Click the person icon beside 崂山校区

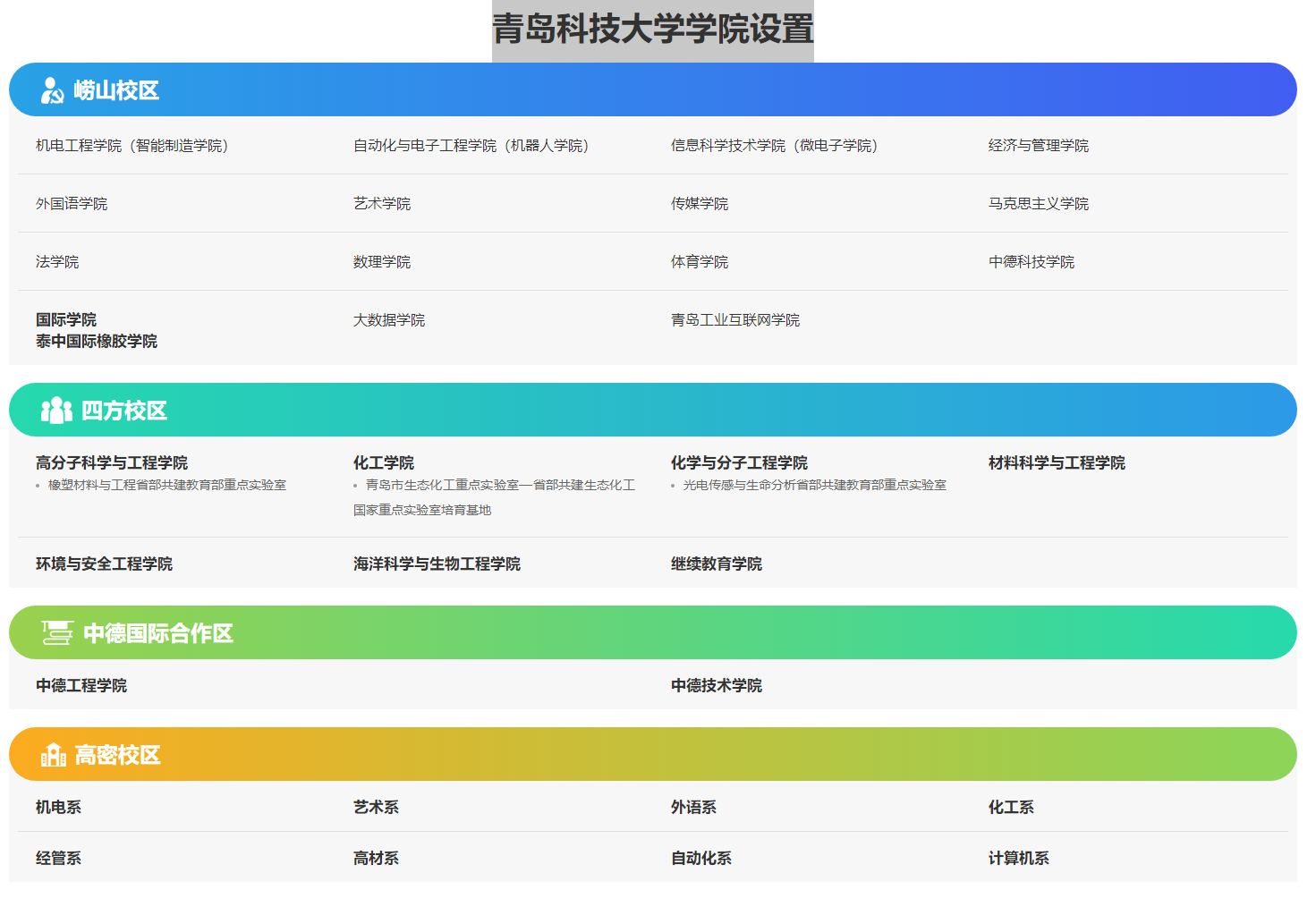point(52,90)
